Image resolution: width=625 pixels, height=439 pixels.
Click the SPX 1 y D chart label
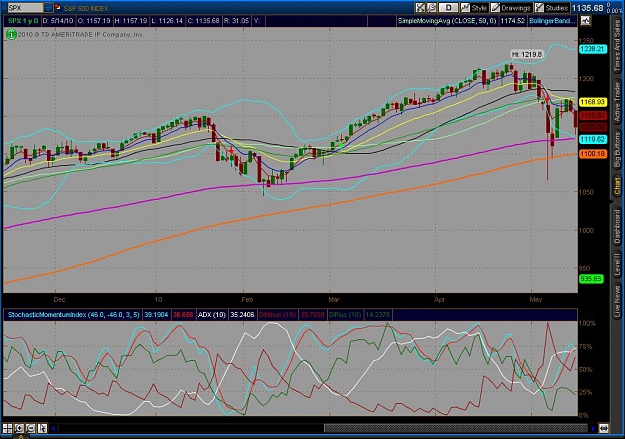pyautogui.click(x=23, y=21)
